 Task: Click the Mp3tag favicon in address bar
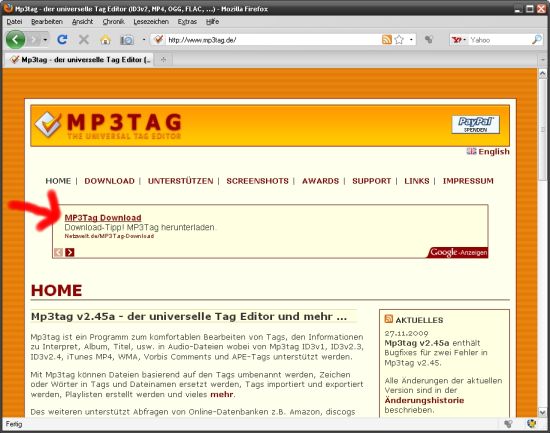click(159, 40)
